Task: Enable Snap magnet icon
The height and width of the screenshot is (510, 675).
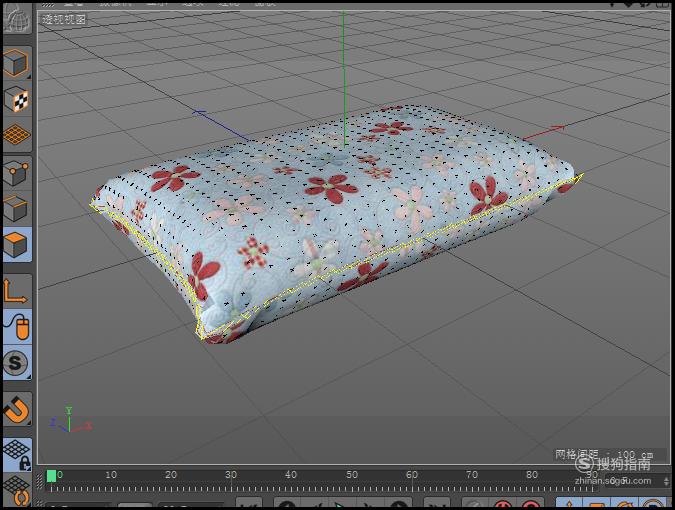Action: (x=17, y=409)
